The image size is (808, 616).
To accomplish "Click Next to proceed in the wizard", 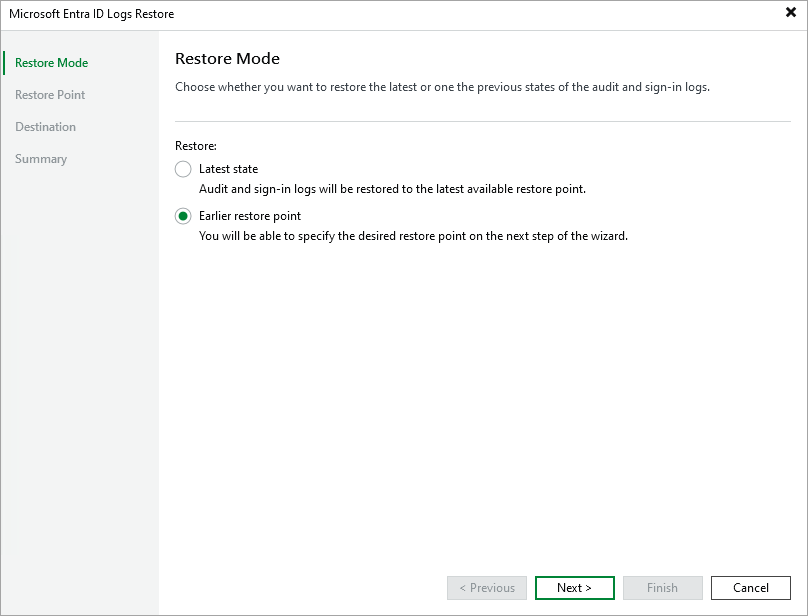I will click(574, 587).
